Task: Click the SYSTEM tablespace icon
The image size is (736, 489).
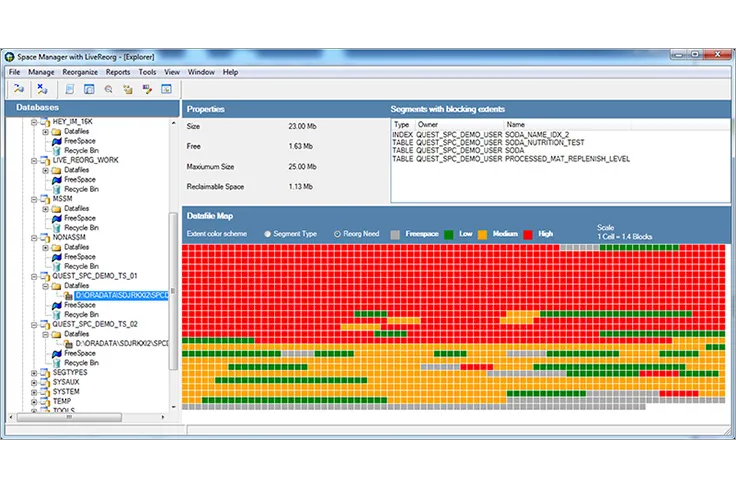Action: [46, 392]
